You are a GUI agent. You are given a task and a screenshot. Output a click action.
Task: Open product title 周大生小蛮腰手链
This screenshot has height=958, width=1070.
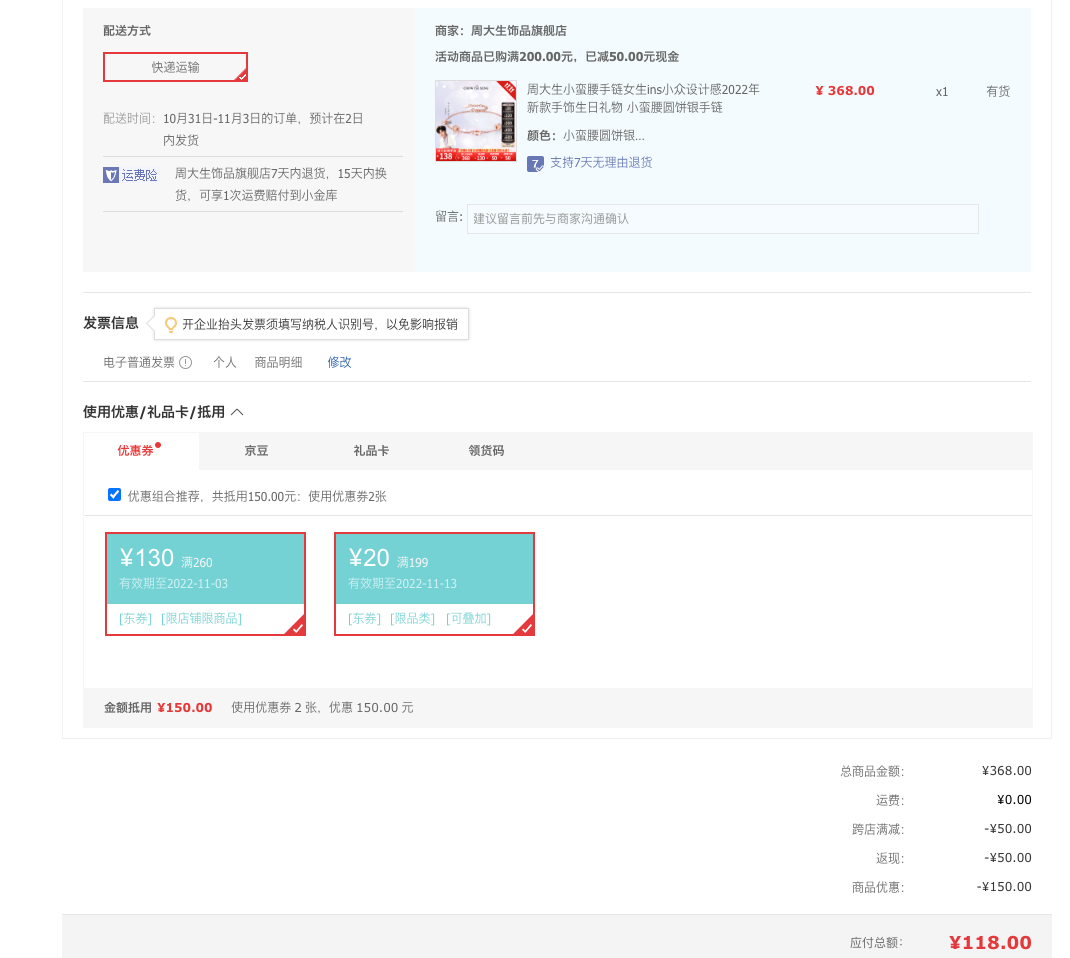tap(643, 98)
